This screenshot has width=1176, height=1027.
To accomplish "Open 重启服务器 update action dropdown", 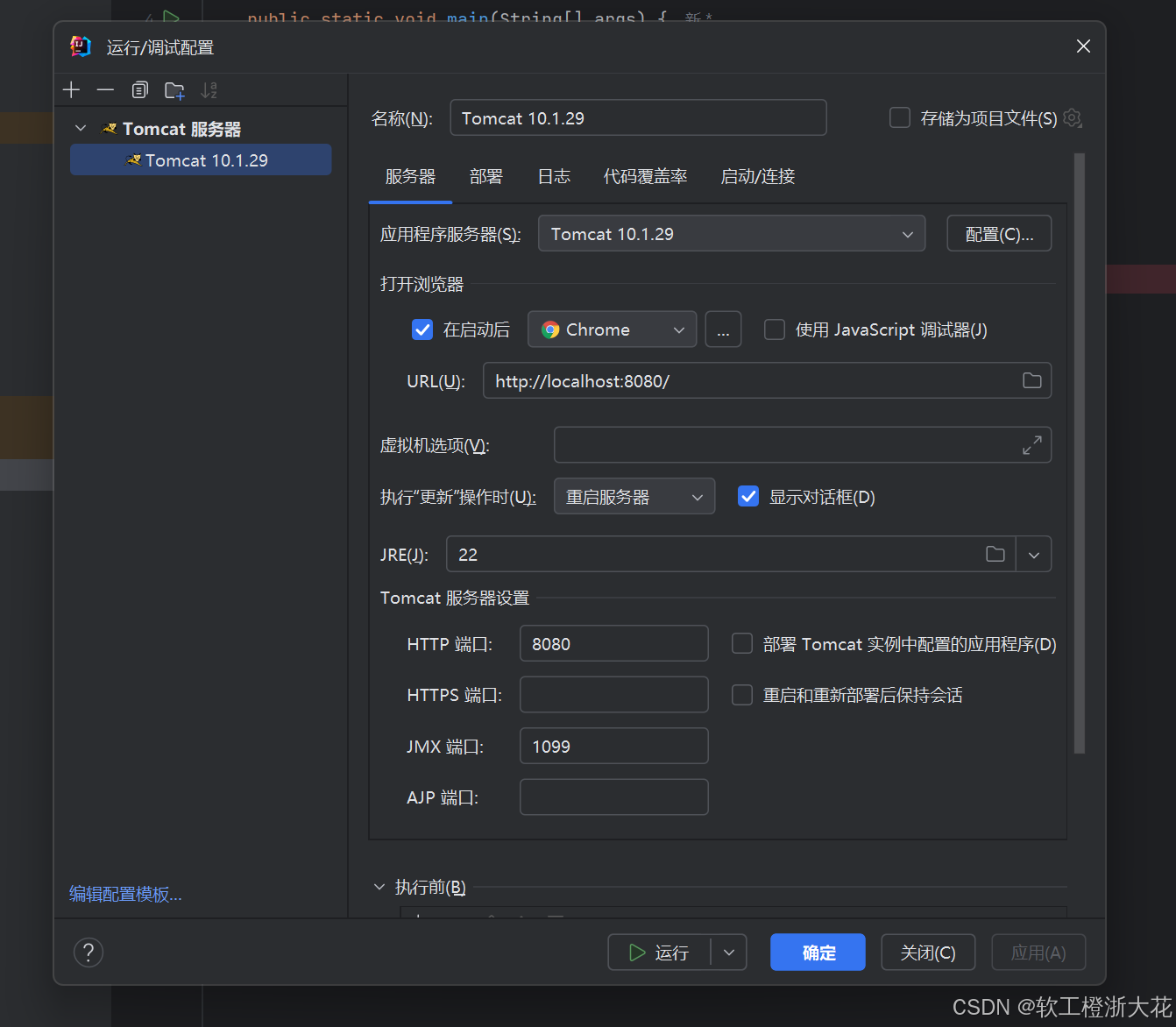I will (634, 497).
